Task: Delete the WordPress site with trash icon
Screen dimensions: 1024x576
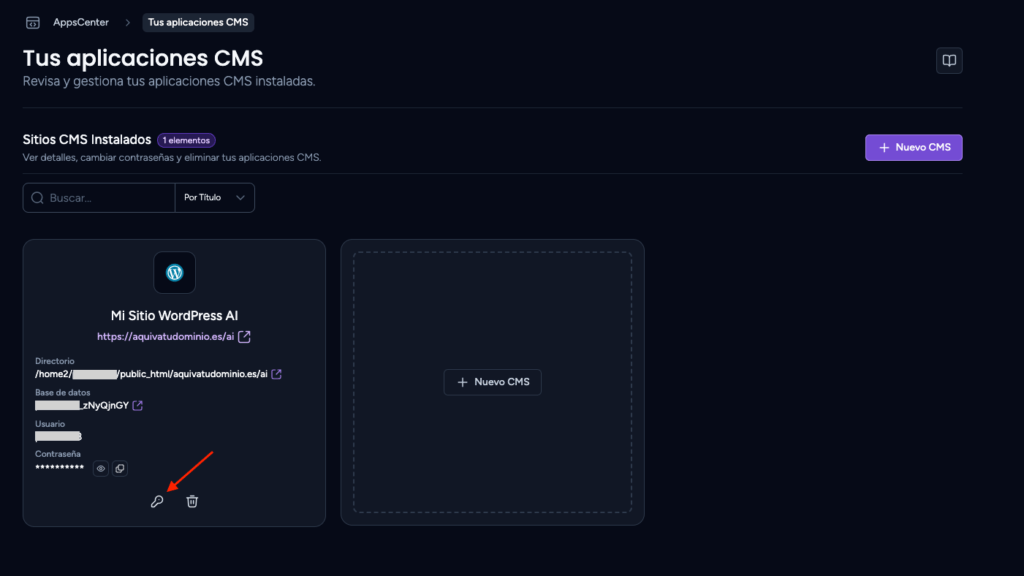Action: [192, 502]
